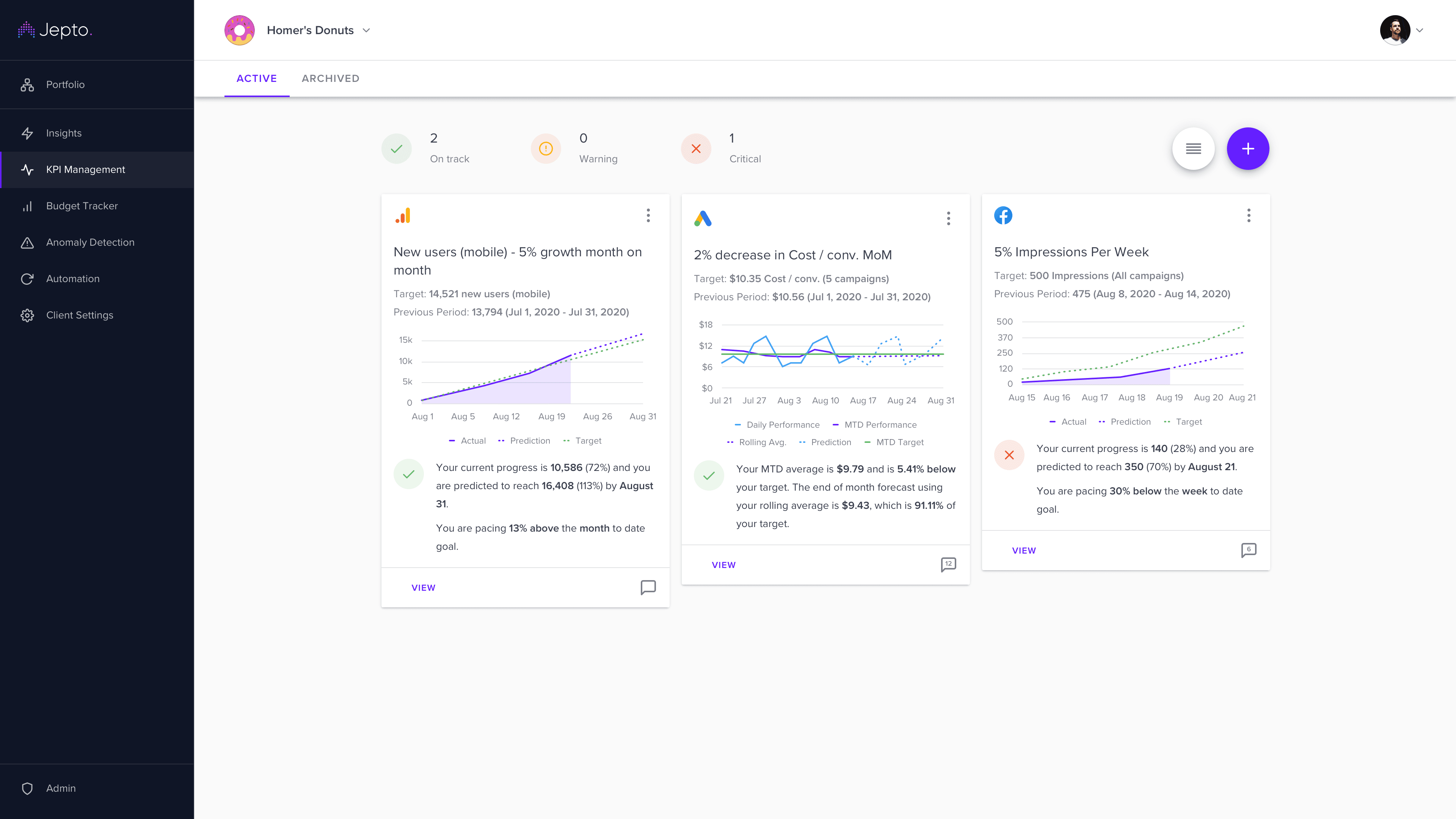Click Facebook icon on Impressions card
Image resolution: width=1456 pixels, height=819 pixels.
click(1003, 215)
